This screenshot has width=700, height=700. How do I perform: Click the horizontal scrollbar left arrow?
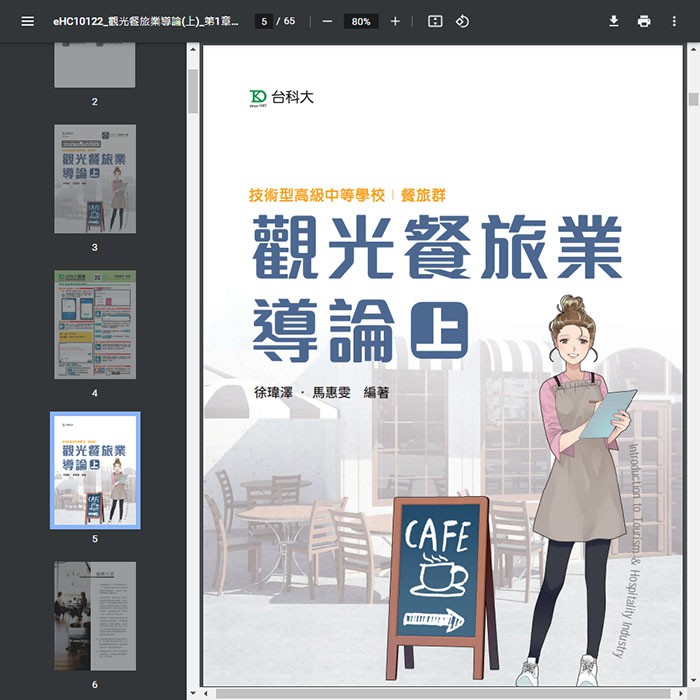207,693
